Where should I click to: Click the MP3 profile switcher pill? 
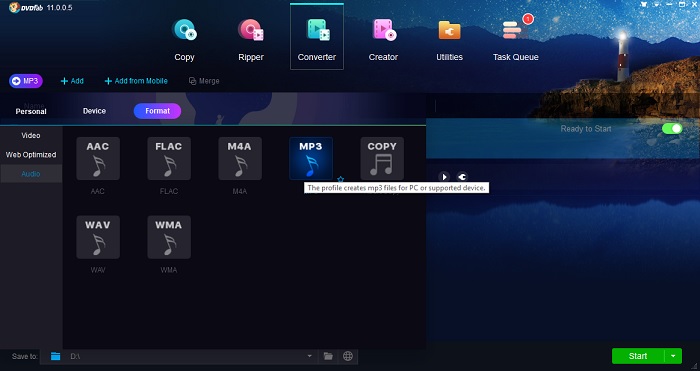coord(26,81)
